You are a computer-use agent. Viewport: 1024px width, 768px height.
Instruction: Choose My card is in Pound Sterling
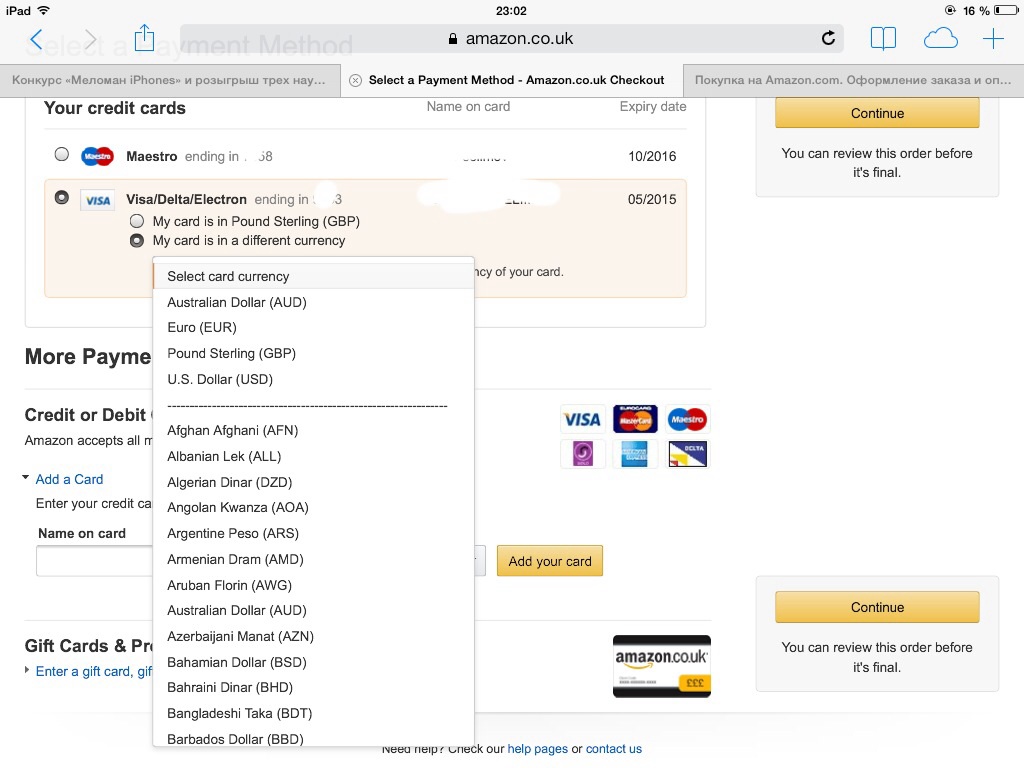click(136, 221)
